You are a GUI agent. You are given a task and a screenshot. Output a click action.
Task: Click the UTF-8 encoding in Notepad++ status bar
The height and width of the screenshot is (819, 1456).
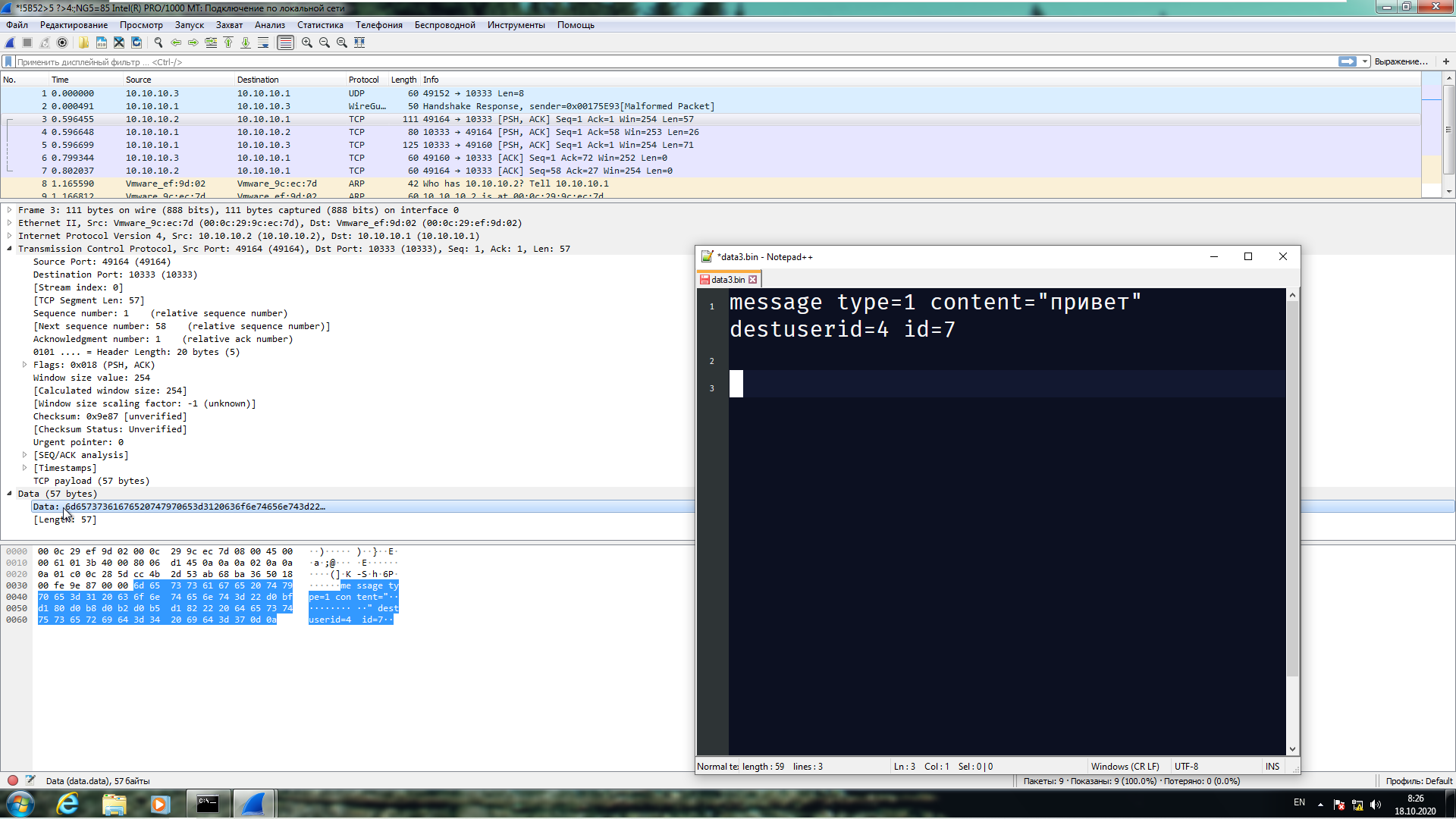point(1187,767)
